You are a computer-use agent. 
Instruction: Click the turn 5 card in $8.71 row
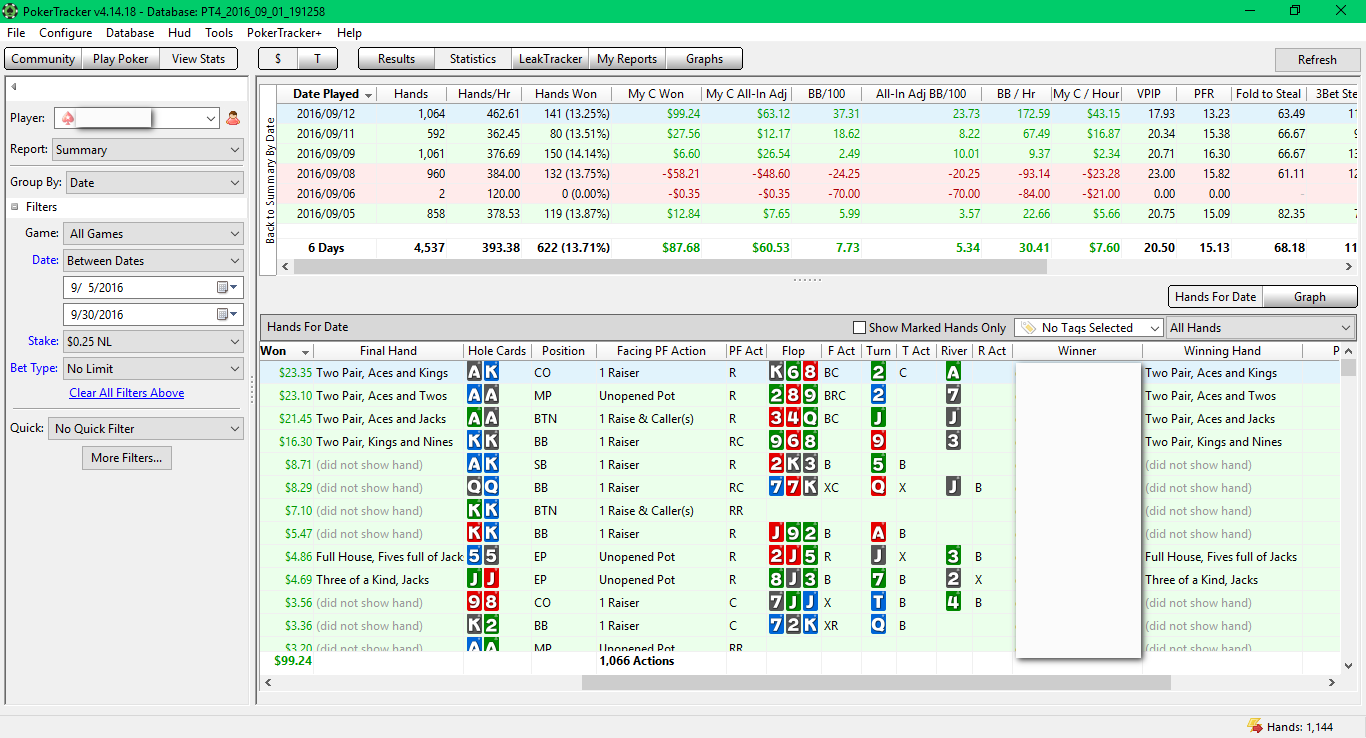(x=878, y=464)
